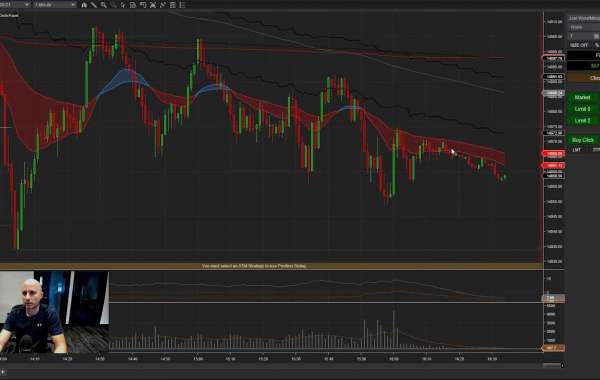Click the orange Close position button
Image resolution: width=600 pixels, height=380 pixels.
pyautogui.click(x=584, y=78)
